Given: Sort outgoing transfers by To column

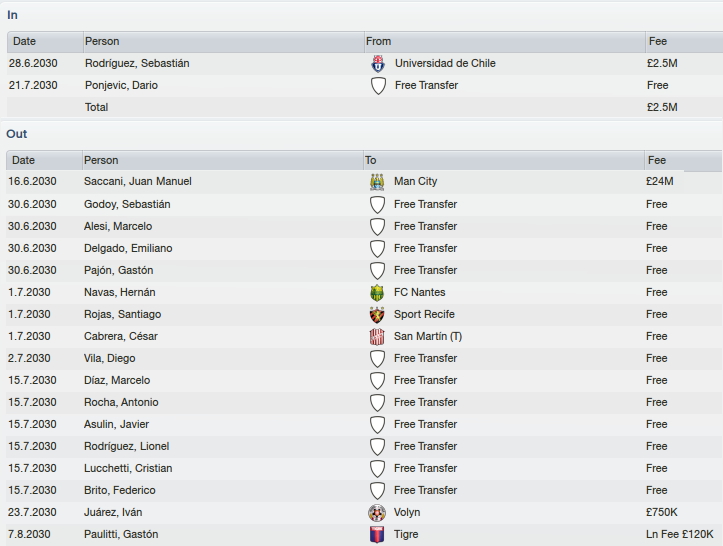Looking at the screenshot, I should pyautogui.click(x=504, y=160).
